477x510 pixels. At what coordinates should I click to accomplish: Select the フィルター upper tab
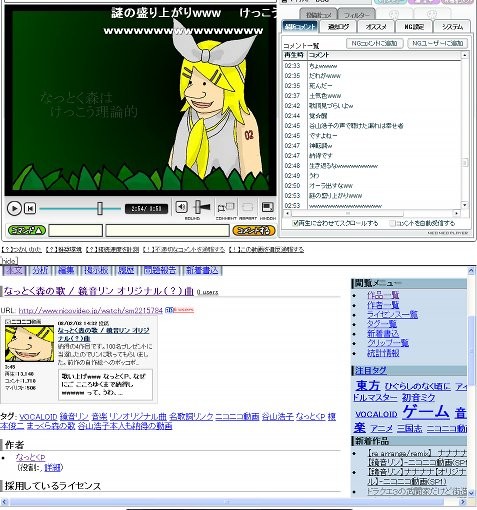356,15
